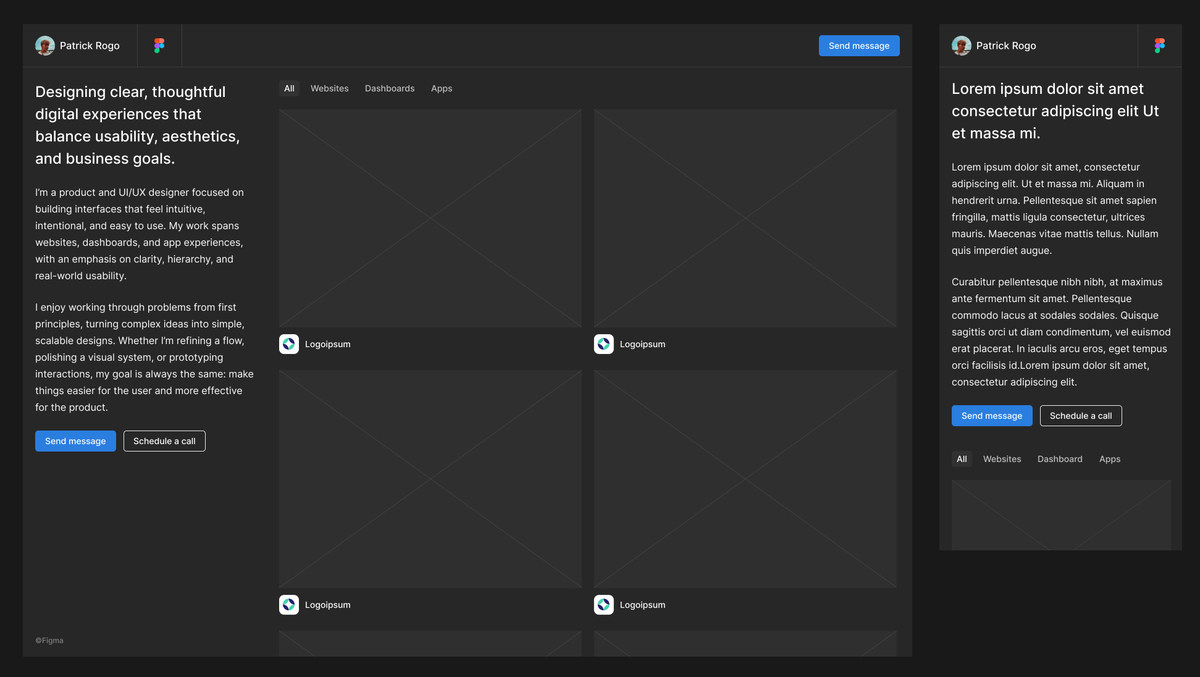
Task: Switch to Websites tab in mobile frame
Action: [1002, 459]
